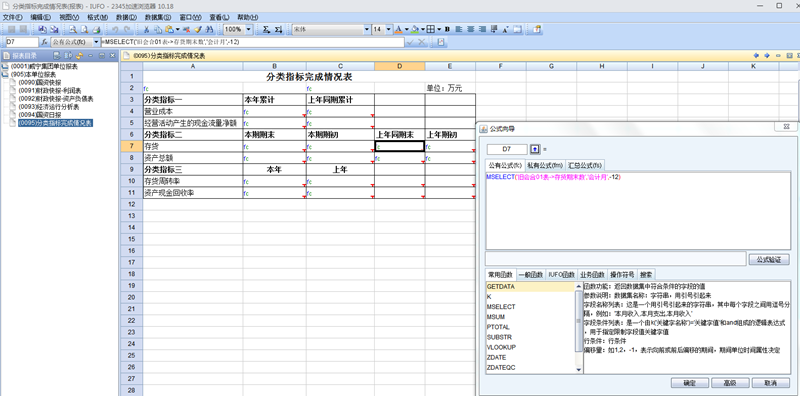Click the formula bar input field
800x396 pixels.
pyautogui.click(x=253, y=42)
